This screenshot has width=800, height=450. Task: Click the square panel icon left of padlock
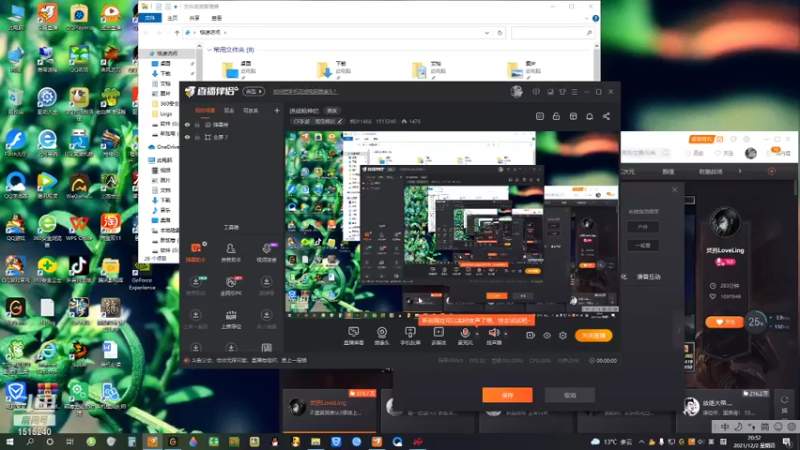(x=540, y=116)
